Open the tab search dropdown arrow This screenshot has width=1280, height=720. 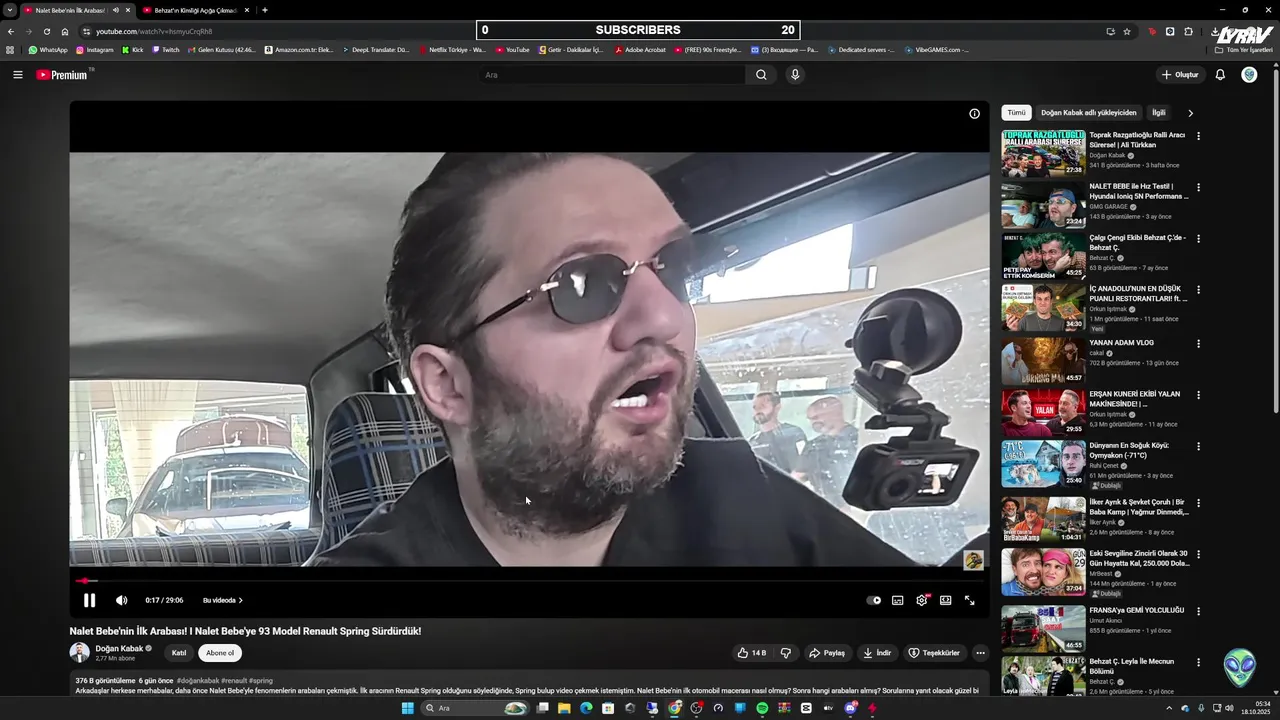click(x=9, y=10)
